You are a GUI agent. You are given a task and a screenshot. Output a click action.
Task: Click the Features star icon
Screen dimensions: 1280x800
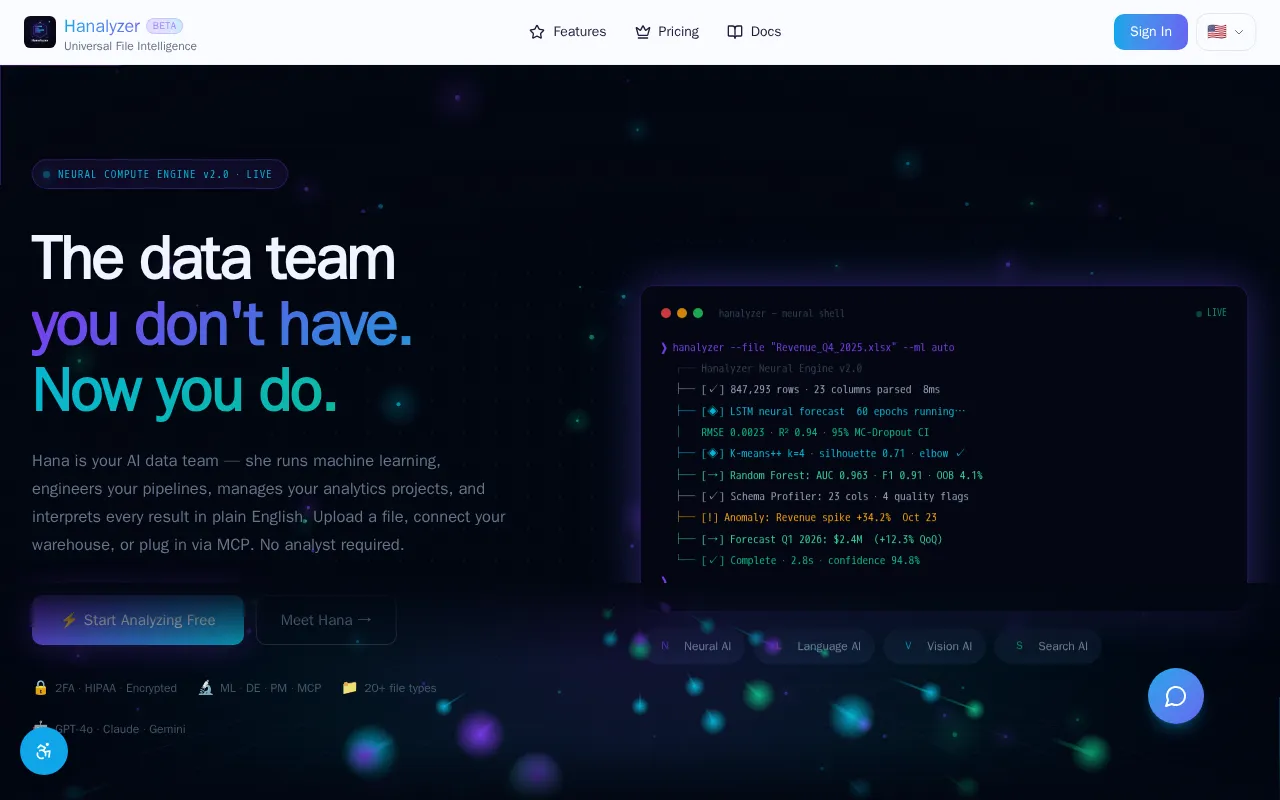coord(537,32)
